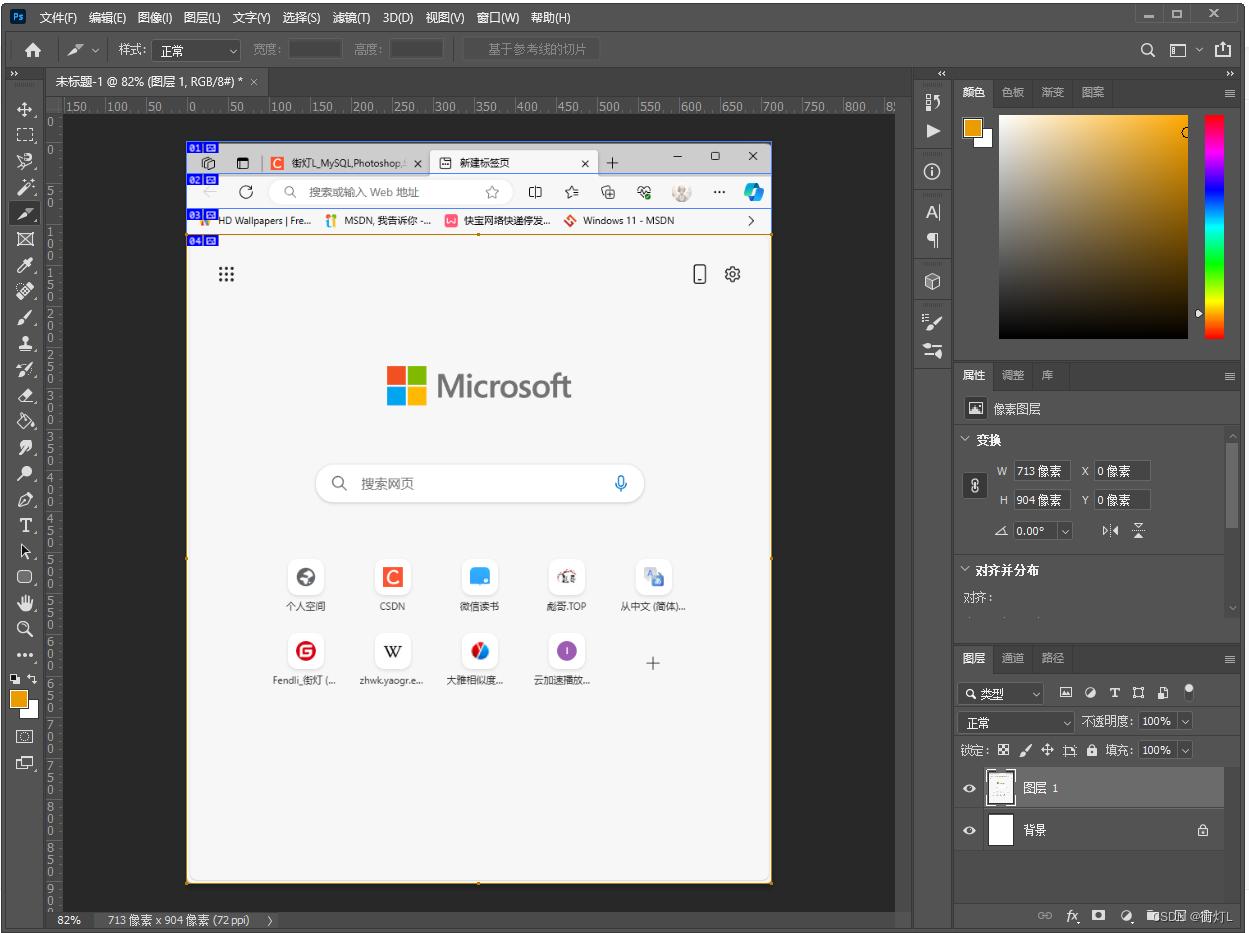Toggle the layer filter on/off switch
This screenshot has height=933, width=1249.
(1189, 691)
